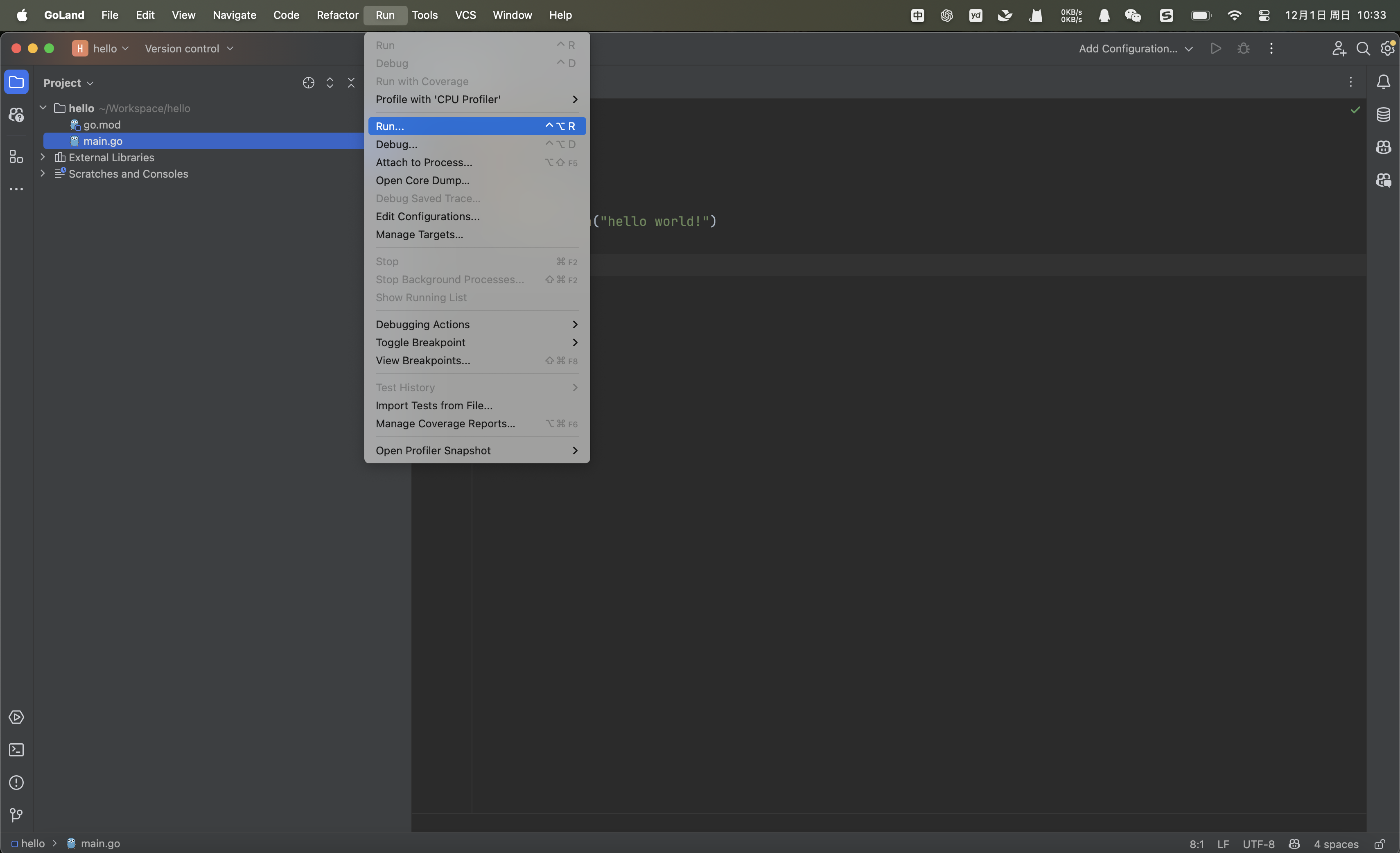The width and height of the screenshot is (1400, 853).
Task: Click the UTF-8 encoding in status bar
Action: [1258, 844]
